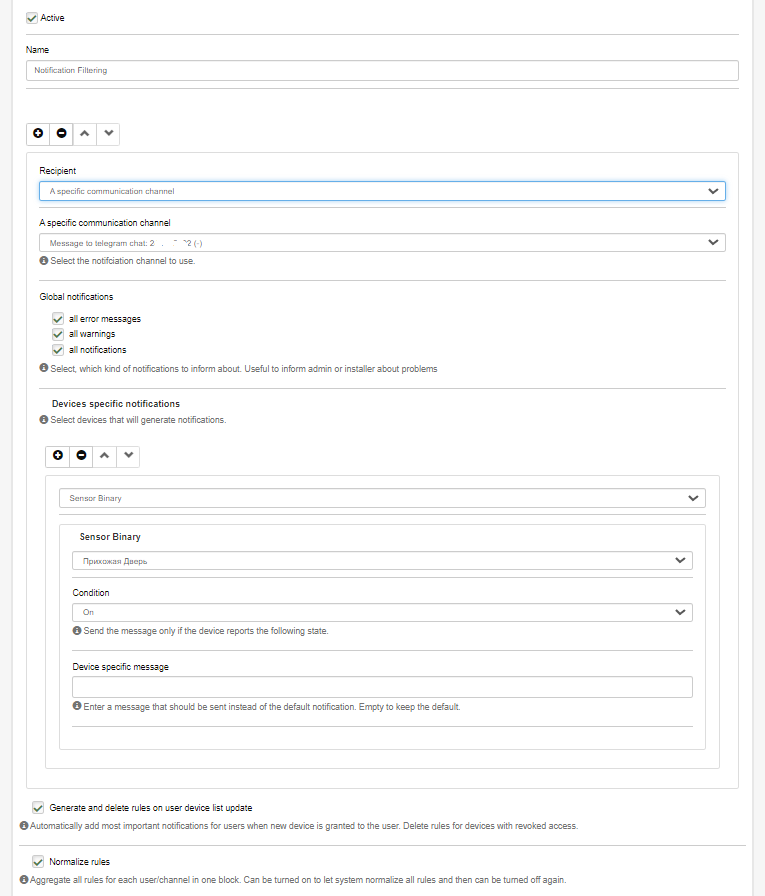Move device notification up with arrow icon
The image size is (765, 896).
(x=104, y=456)
